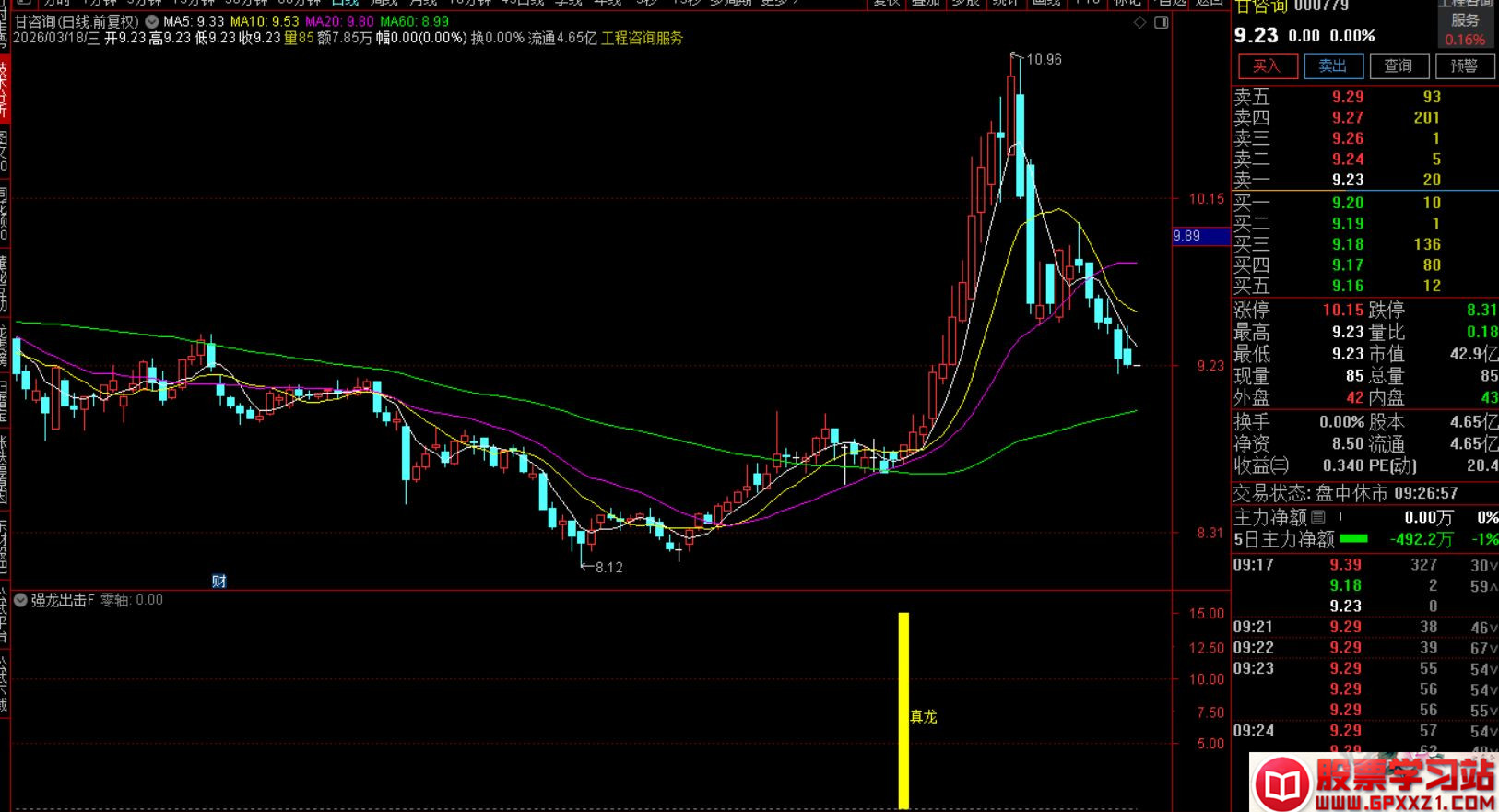Open the 查询 query button

(x=1398, y=66)
